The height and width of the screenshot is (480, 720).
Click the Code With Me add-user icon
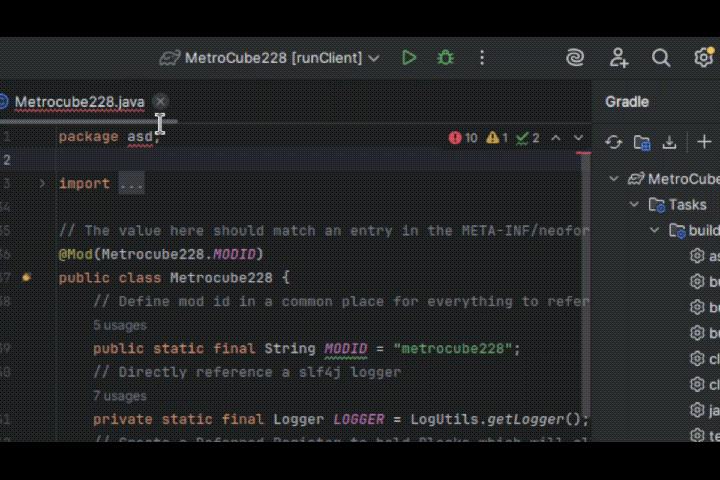(x=618, y=58)
